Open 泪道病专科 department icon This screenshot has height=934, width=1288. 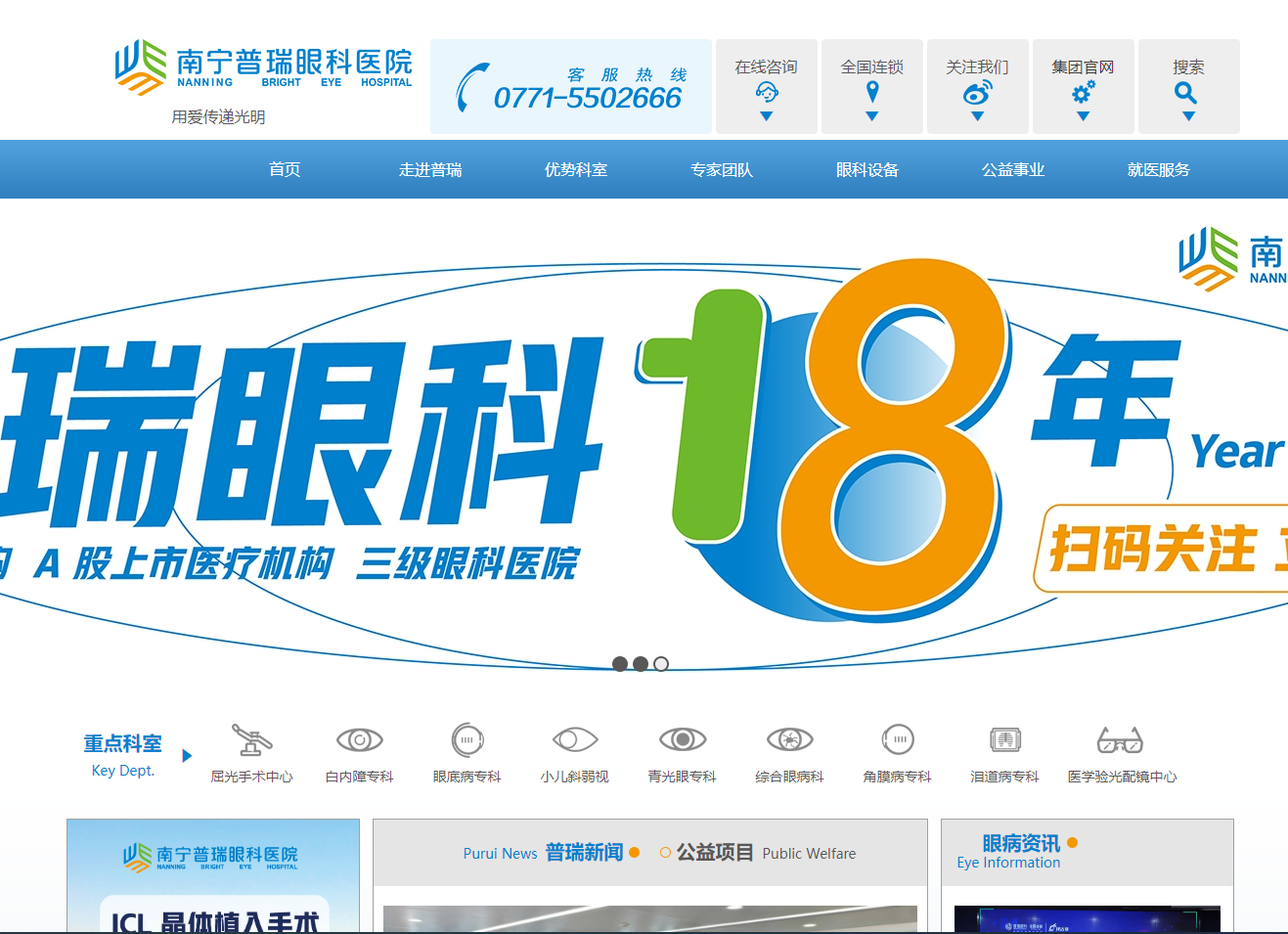pos(1005,740)
